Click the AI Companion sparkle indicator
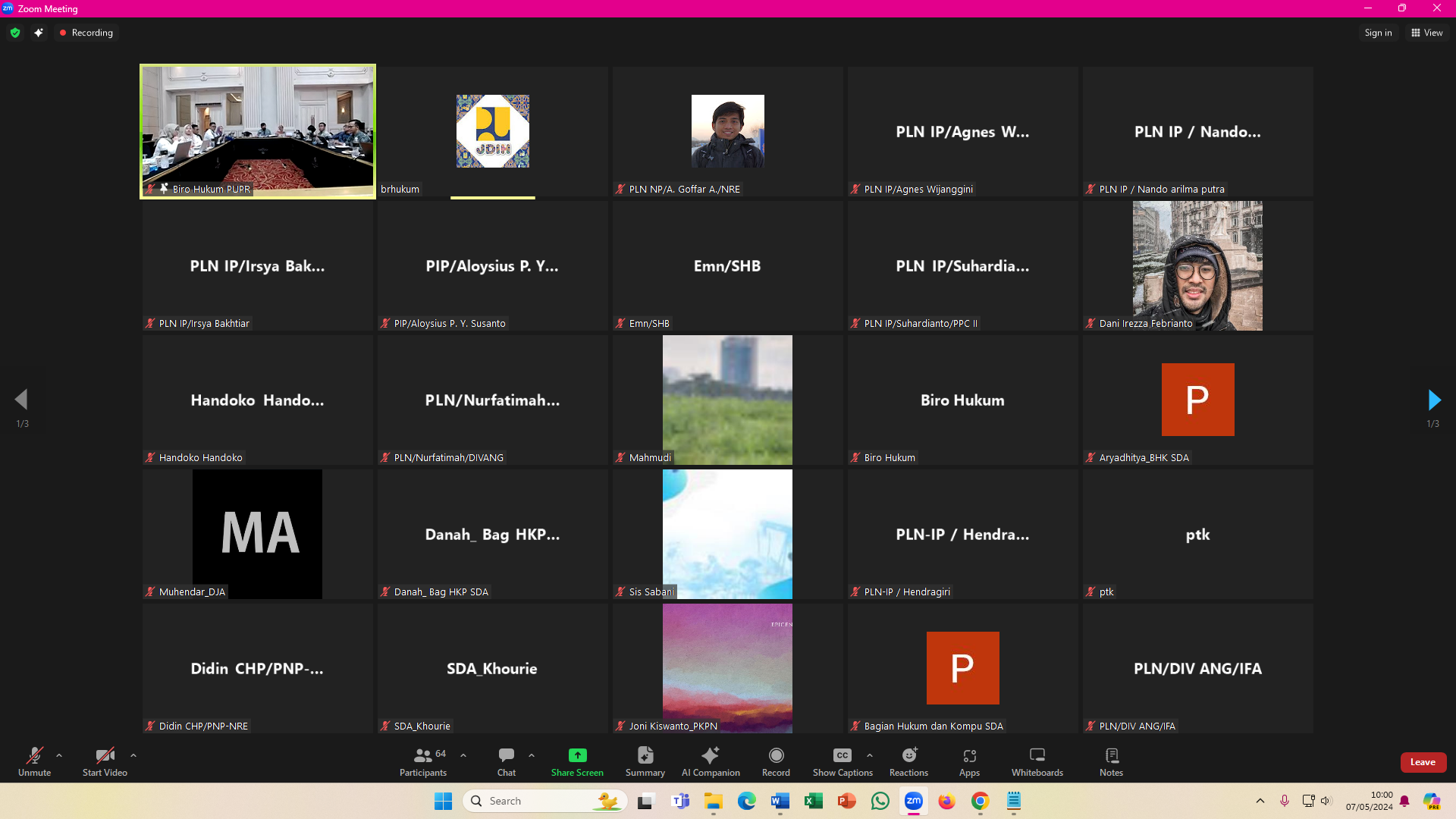Screen dimensions: 1456x819 (x=38, y=33)
